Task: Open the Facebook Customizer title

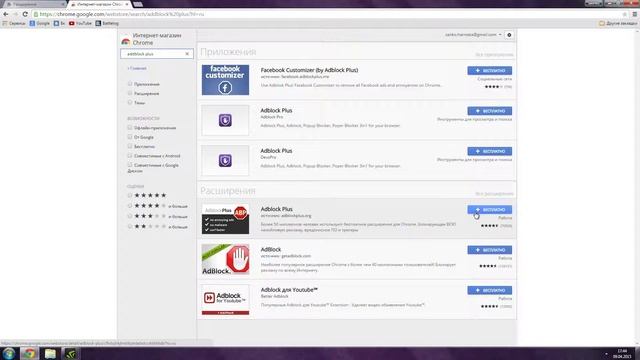Action: point(309,70)
